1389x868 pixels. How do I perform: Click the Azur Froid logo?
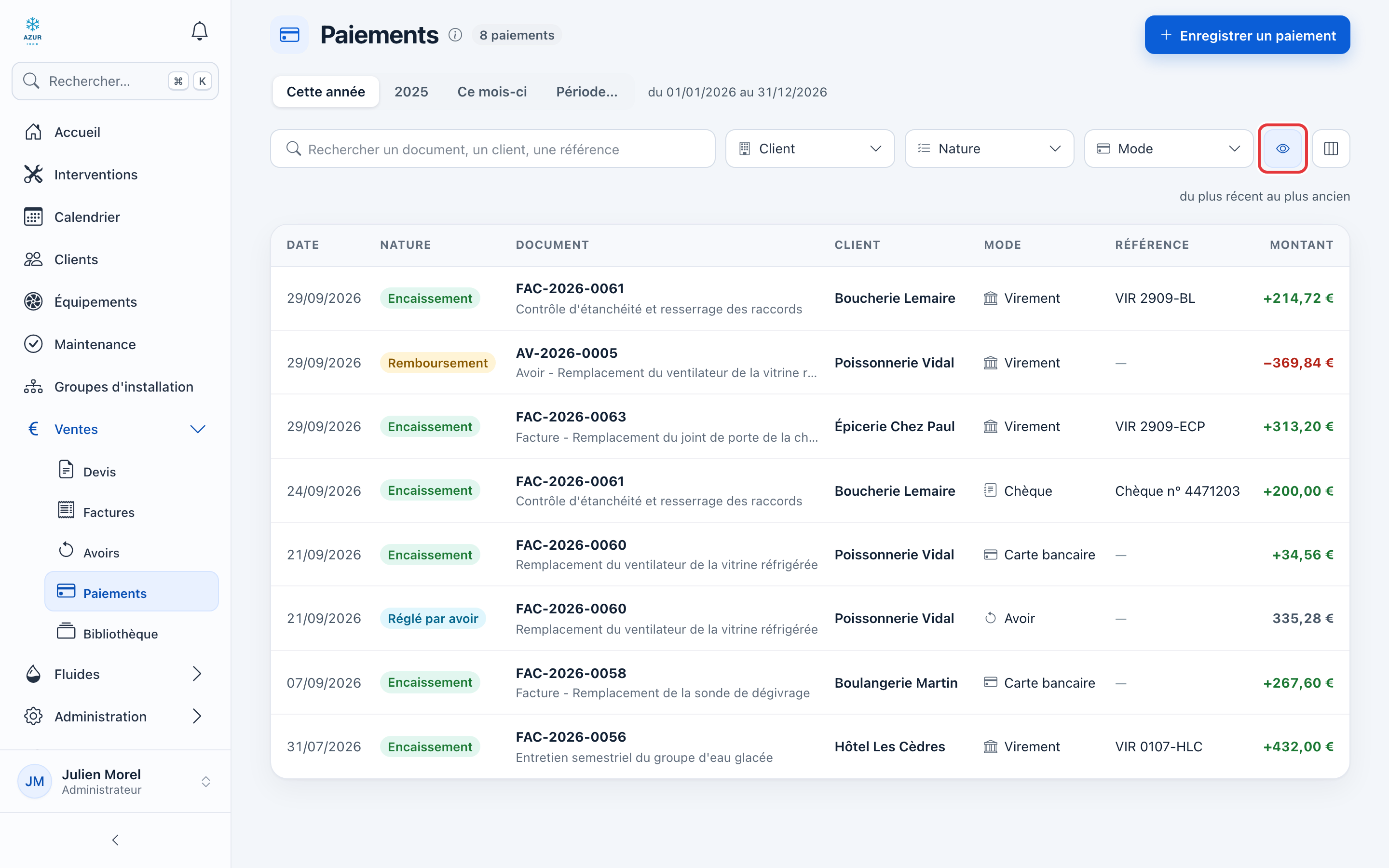[x=33, y=31]
